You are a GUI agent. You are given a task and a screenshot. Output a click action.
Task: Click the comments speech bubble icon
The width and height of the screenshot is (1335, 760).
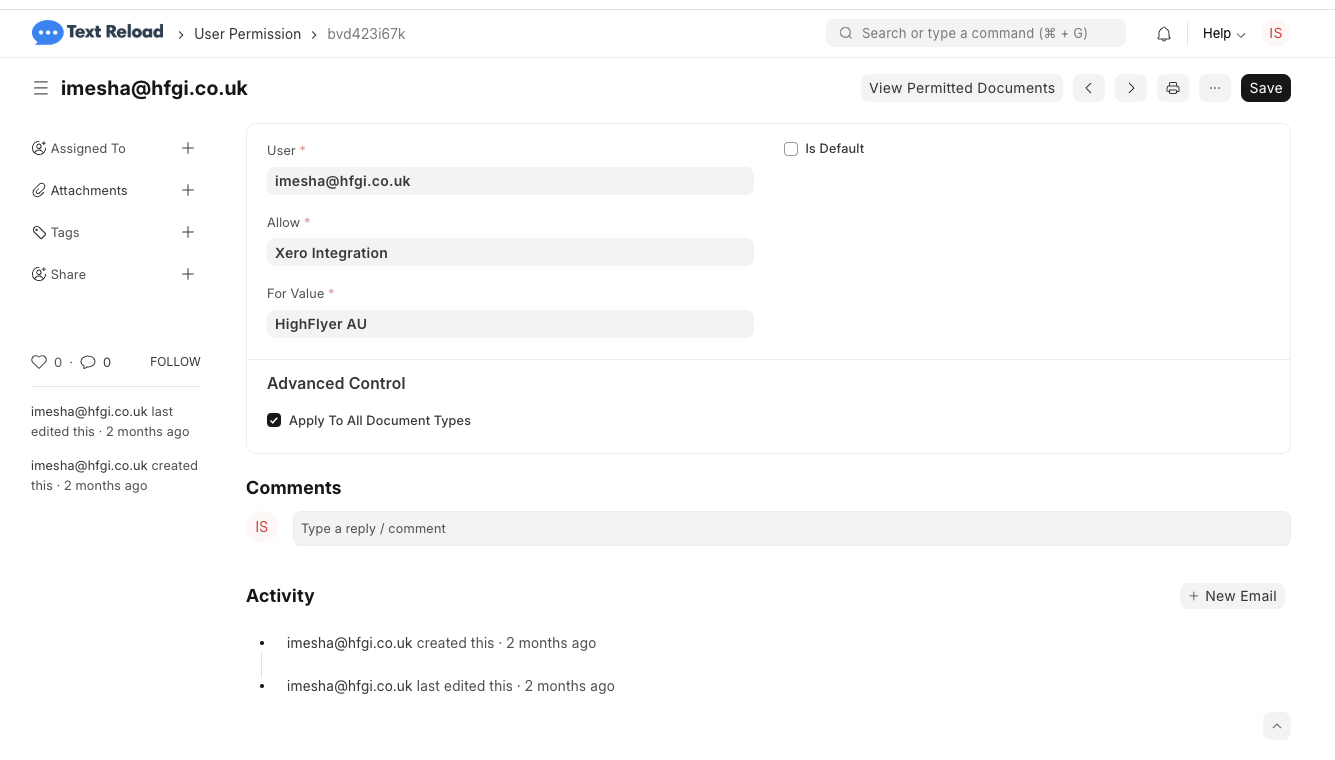pos(89,362)
